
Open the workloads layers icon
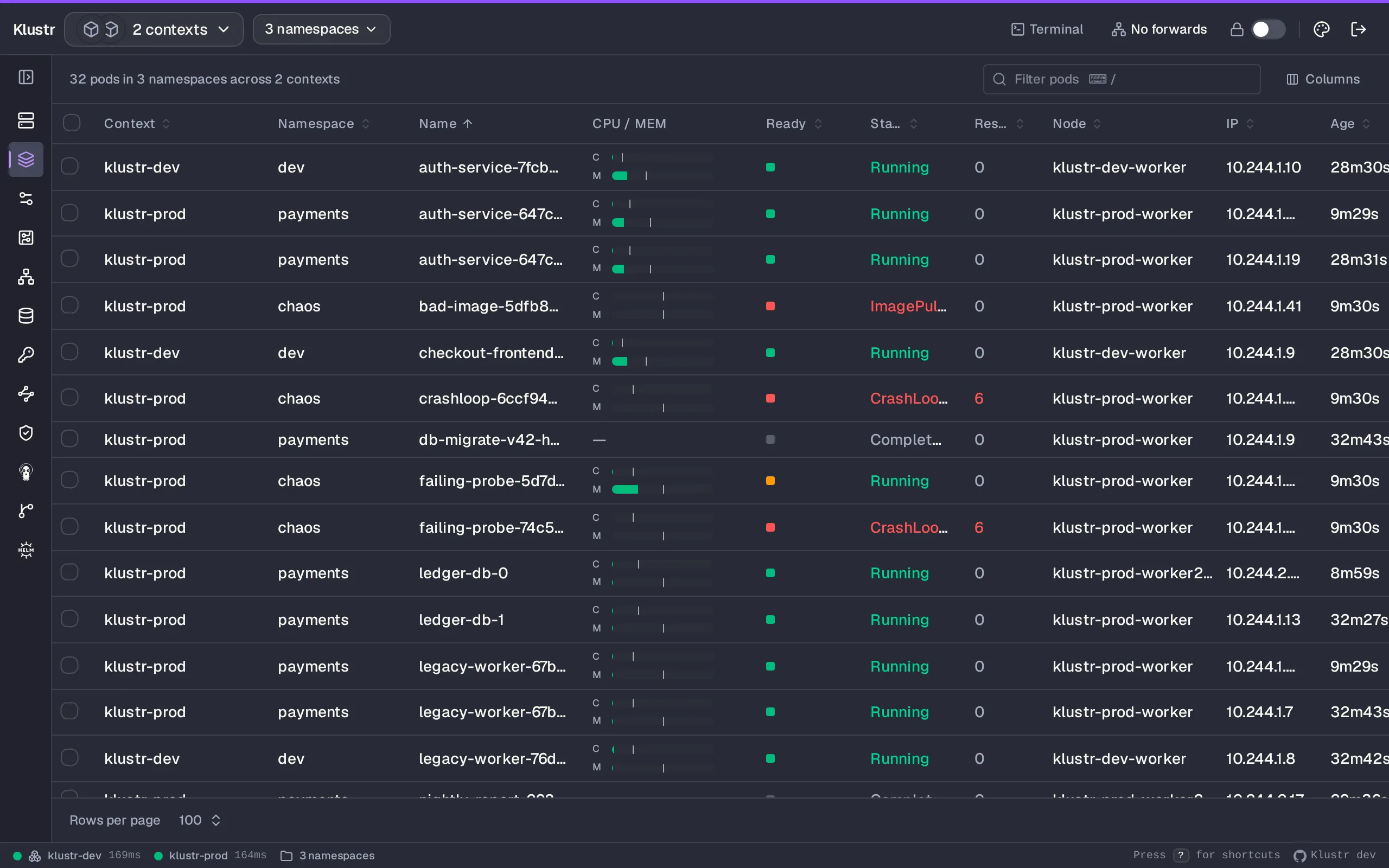[x=26, y=159]
